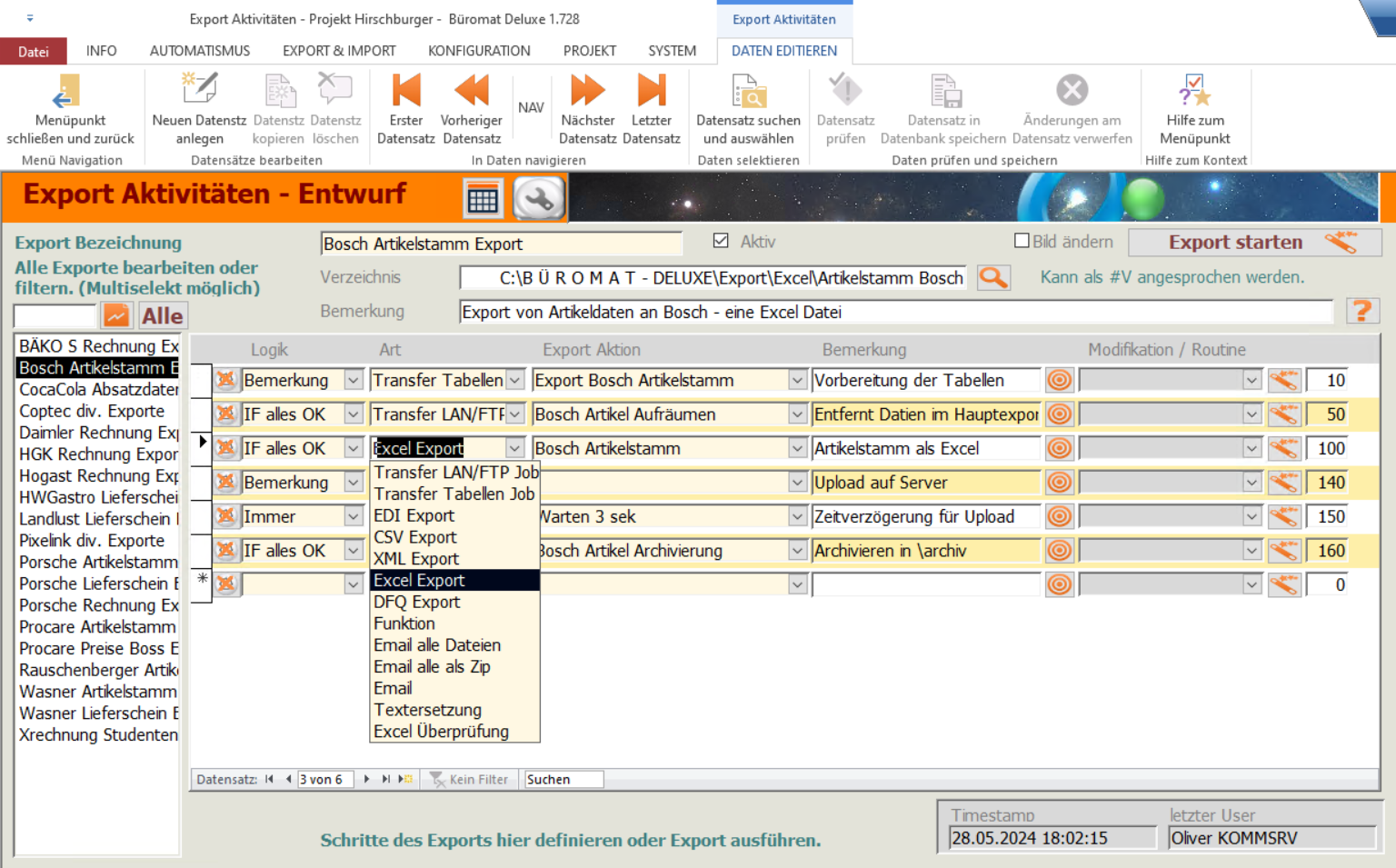Open Datensatz suchen und auswählen
Screen dimensions: 1396x868
(x=748, y=92)
